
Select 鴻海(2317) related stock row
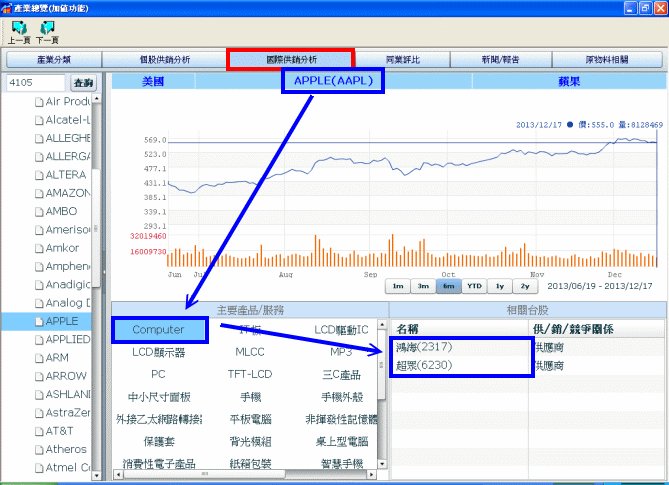(x=527, y=347)
